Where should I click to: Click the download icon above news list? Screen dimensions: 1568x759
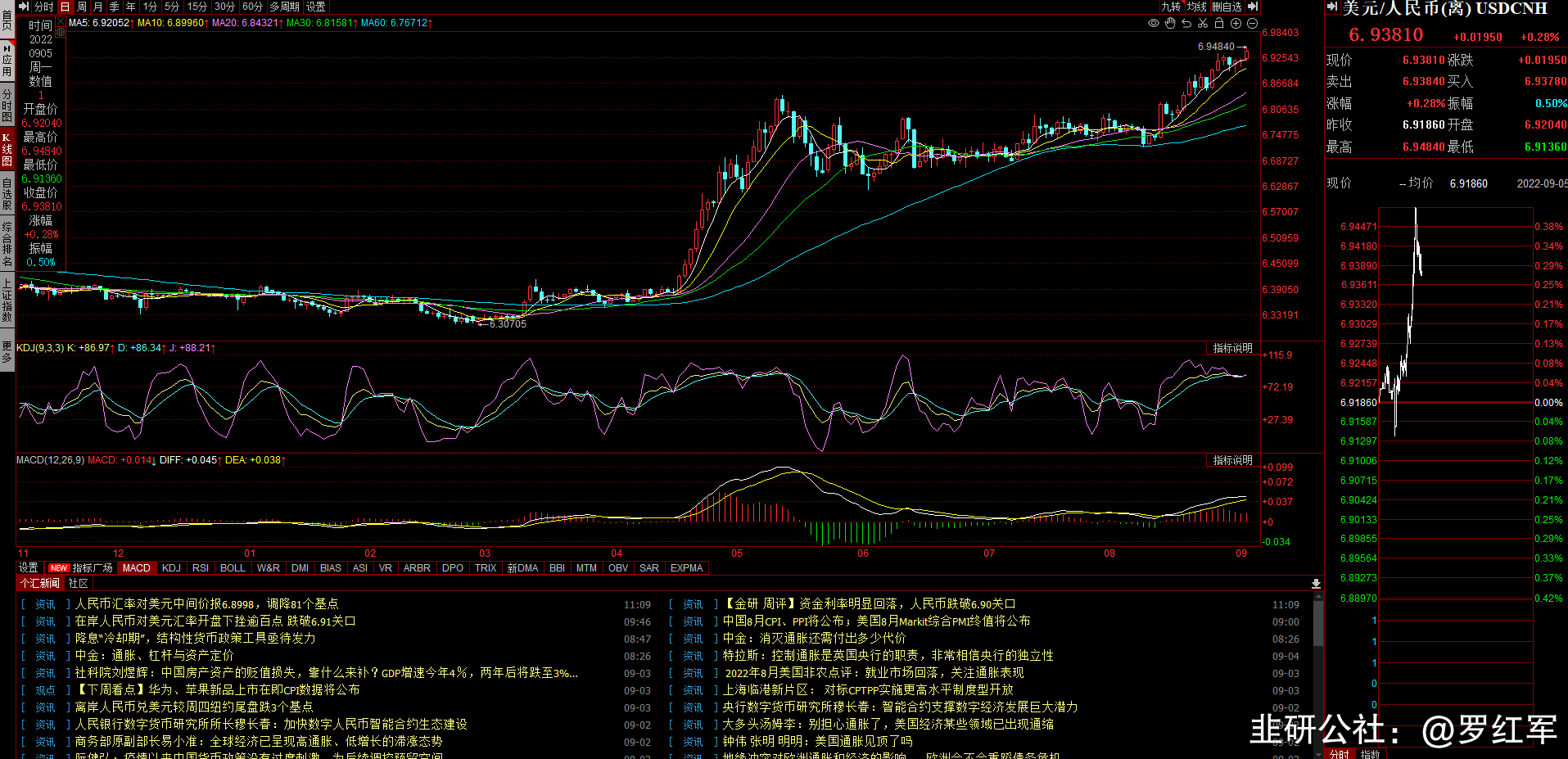coord(1316,584)
